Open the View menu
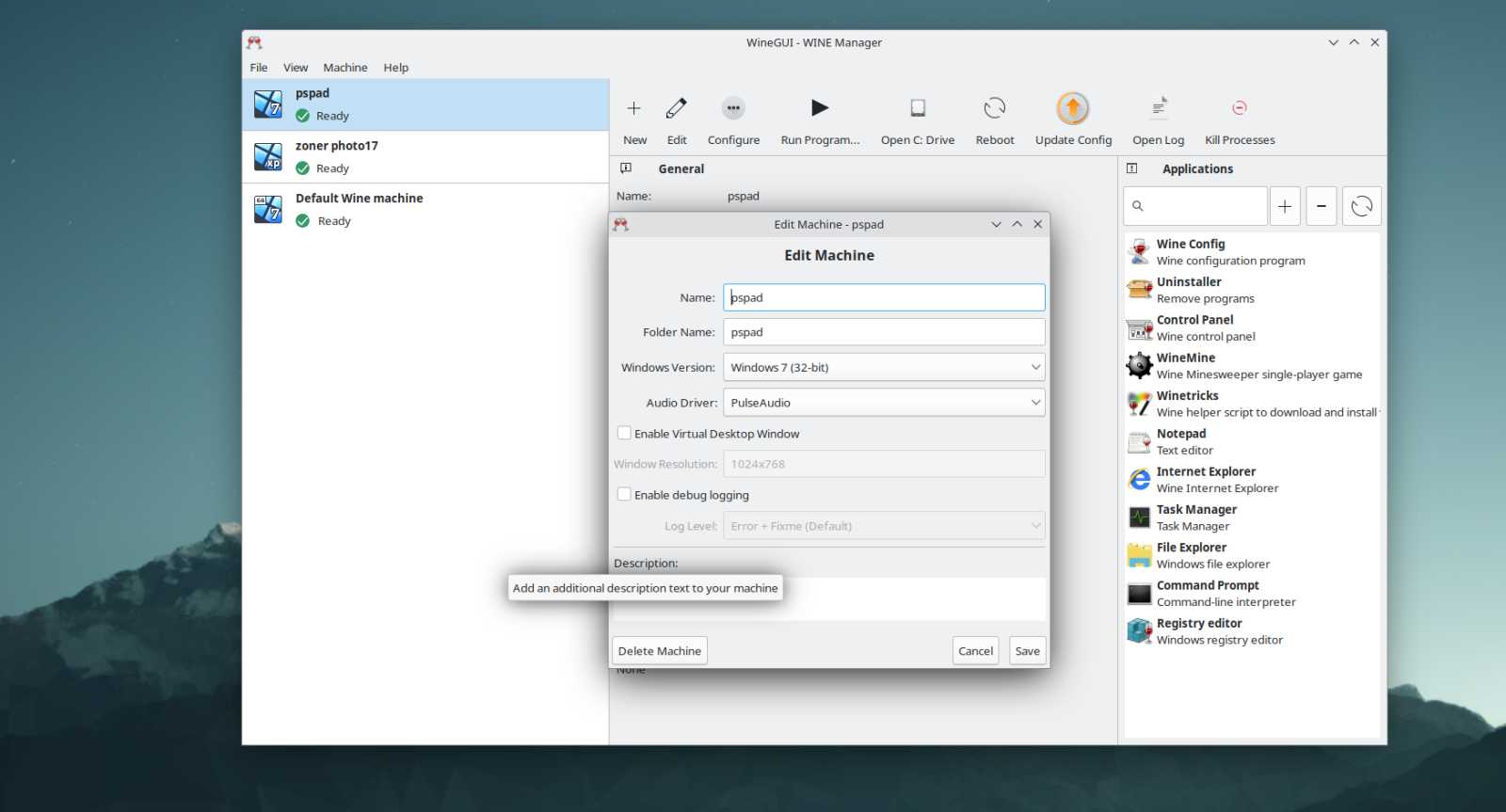The image size is (1506, 812). click(296, 68)
